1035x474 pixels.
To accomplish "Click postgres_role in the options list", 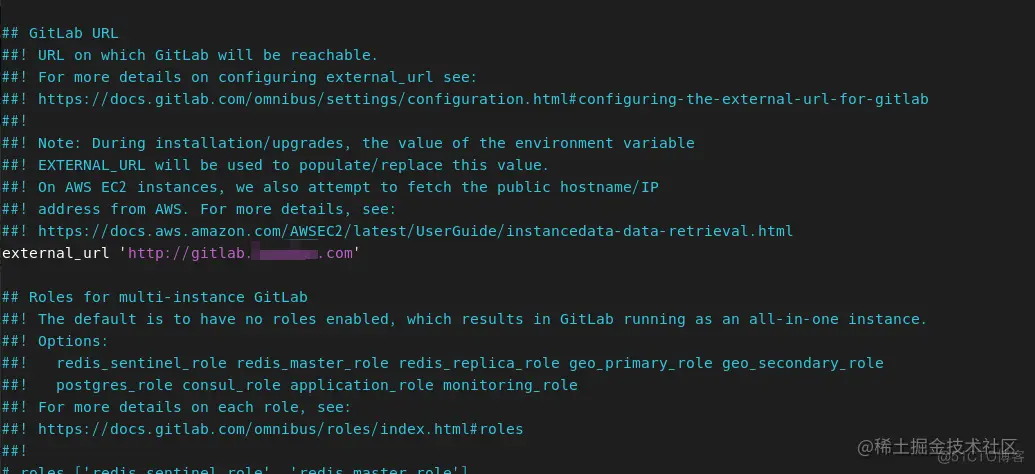I will tap(114, 385).
